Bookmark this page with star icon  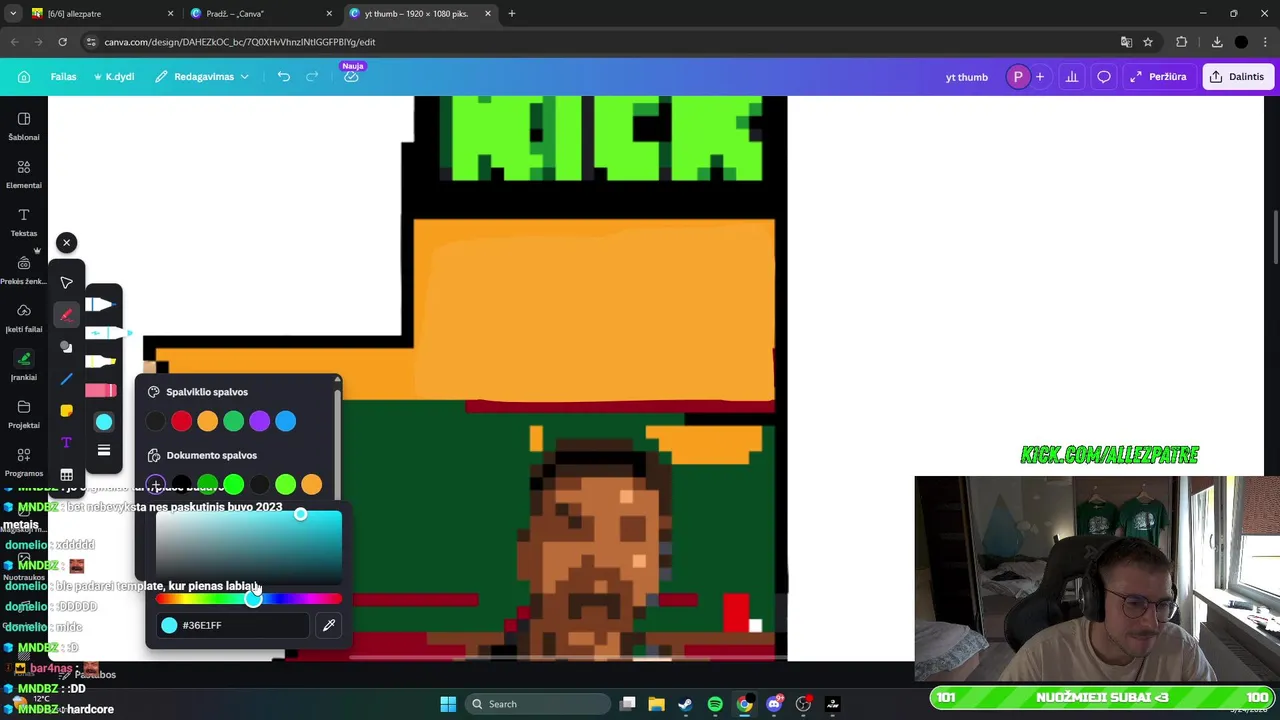point(1148,42)
